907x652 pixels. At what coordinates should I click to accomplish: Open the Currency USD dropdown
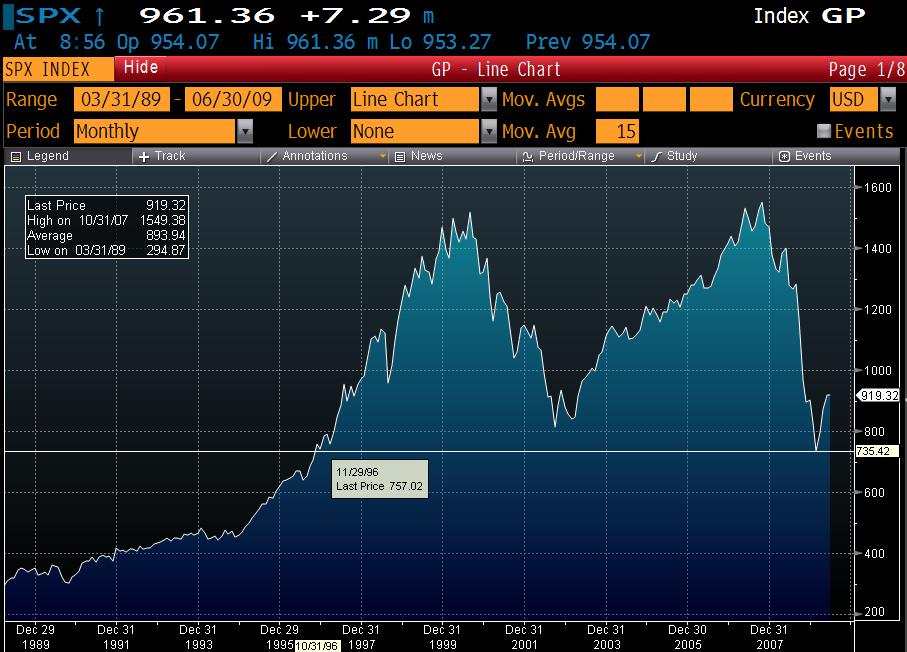[886, 100]
